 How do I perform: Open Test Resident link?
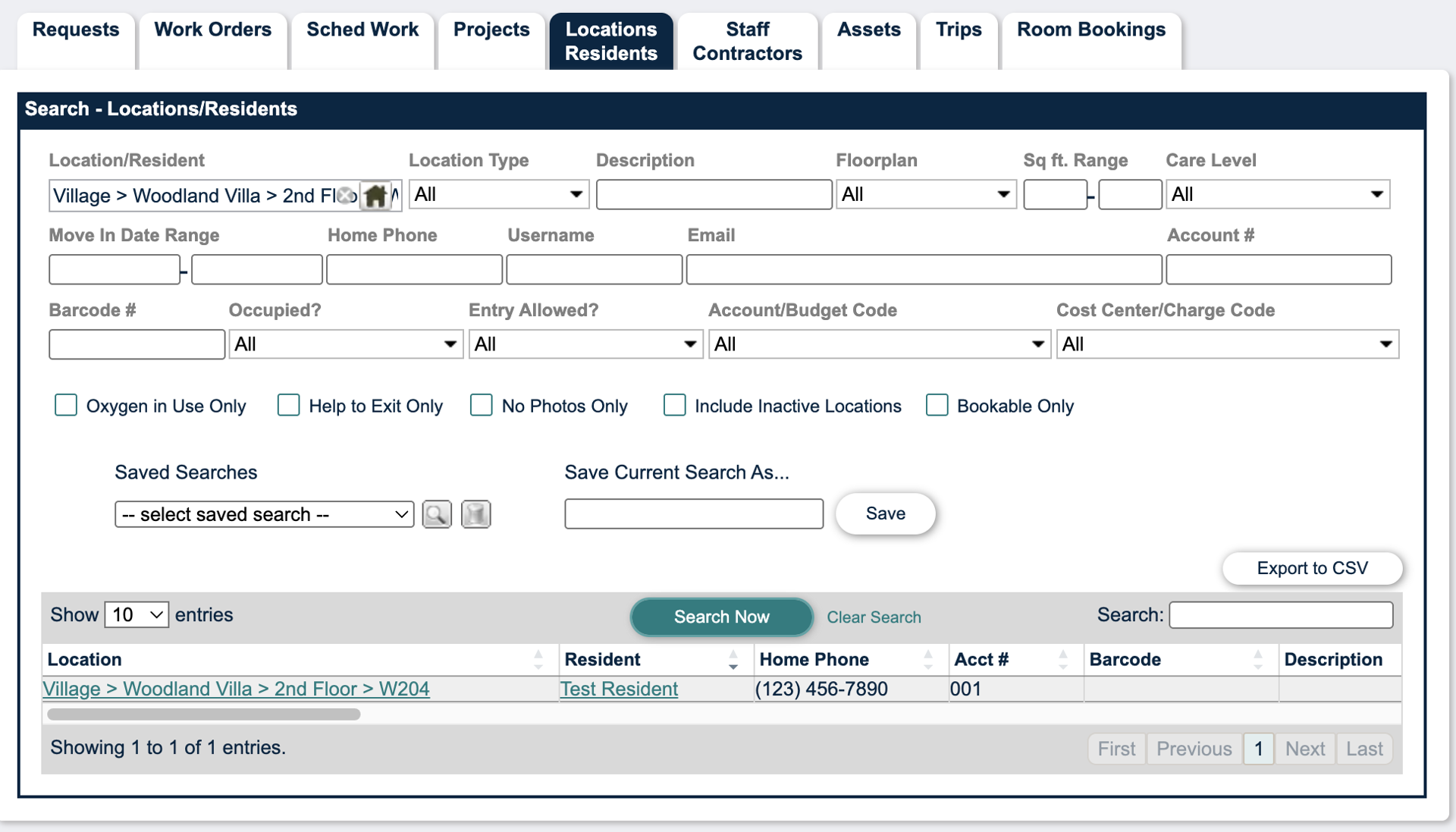point(619,689)
